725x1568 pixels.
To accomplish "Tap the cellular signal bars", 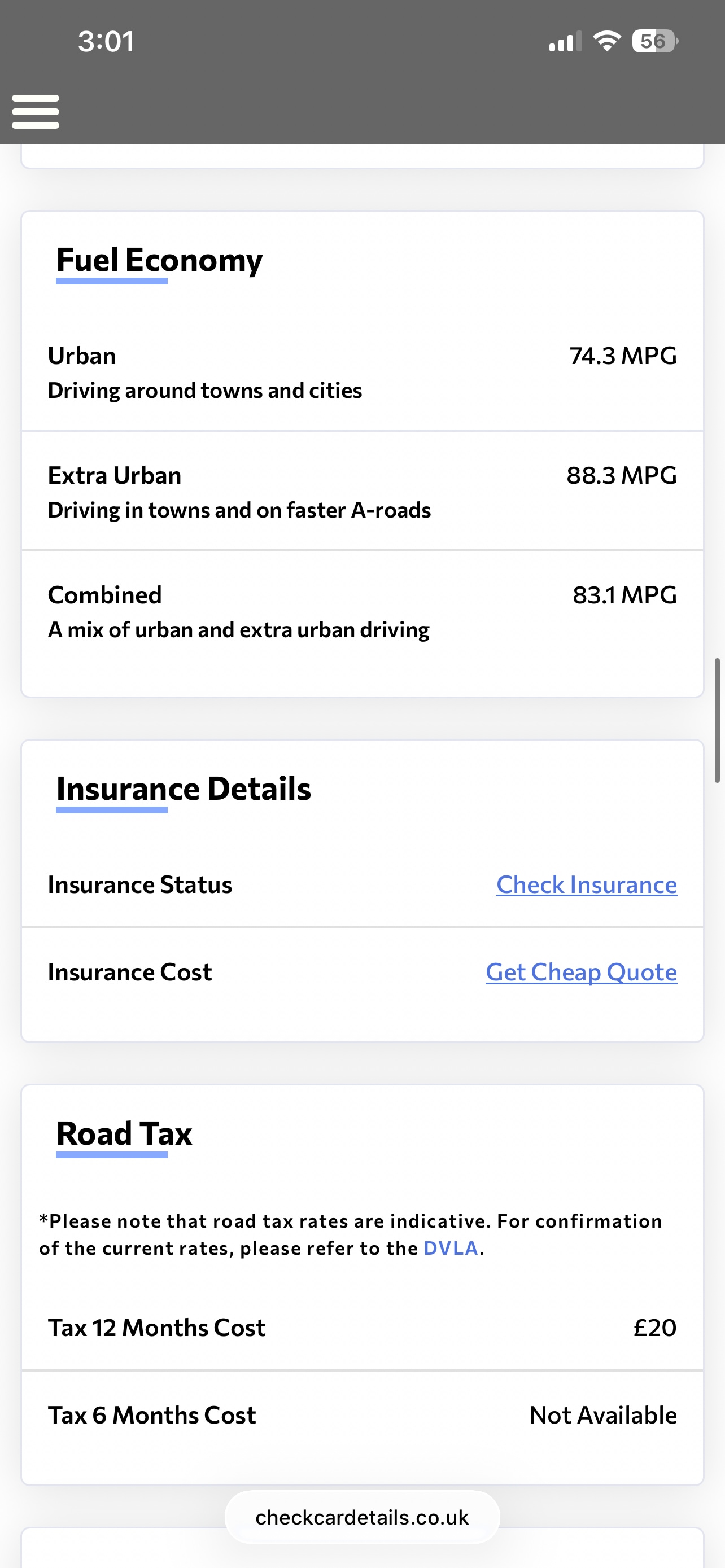I will [564, 42].
